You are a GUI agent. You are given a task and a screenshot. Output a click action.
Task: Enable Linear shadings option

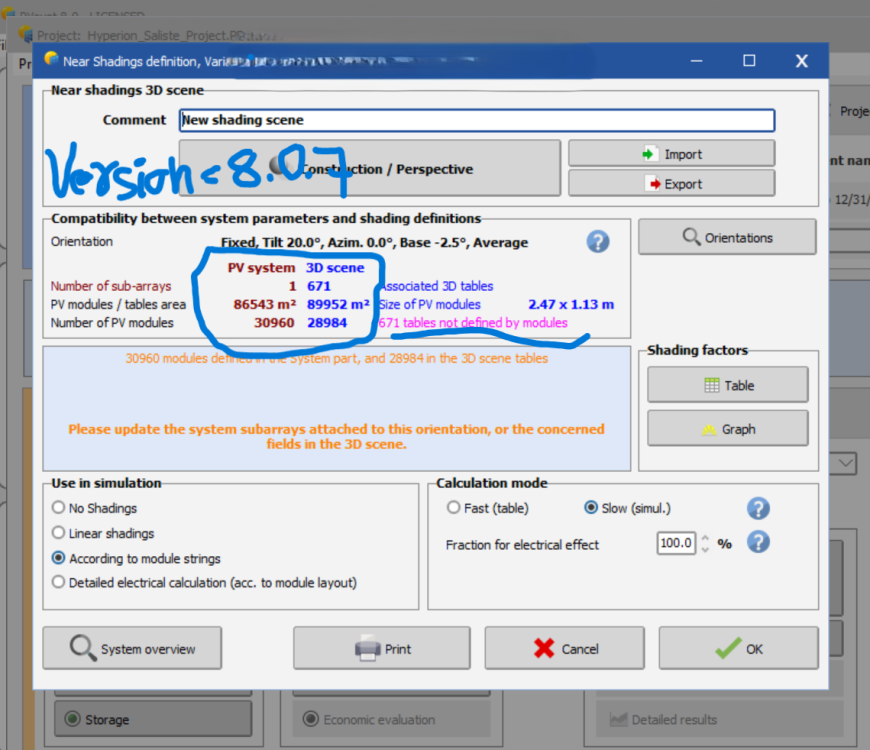point(57,533)
